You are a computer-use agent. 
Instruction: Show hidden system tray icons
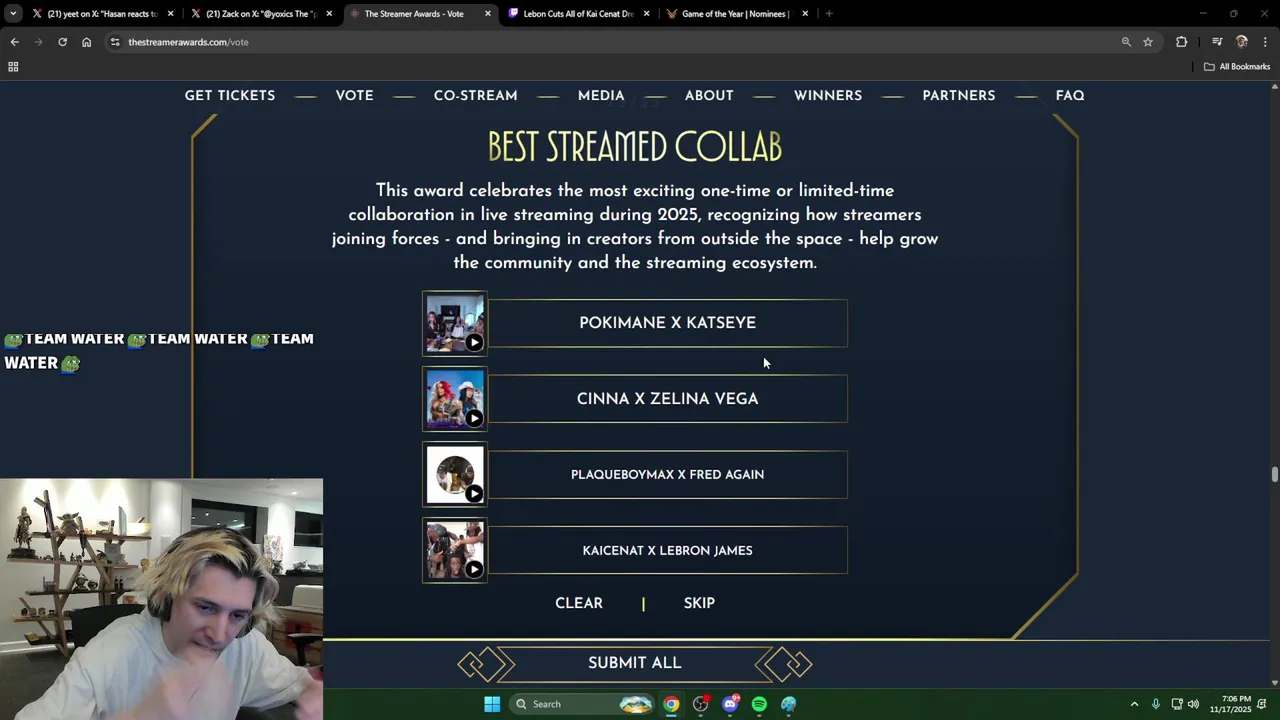[x=1134, y=704]
